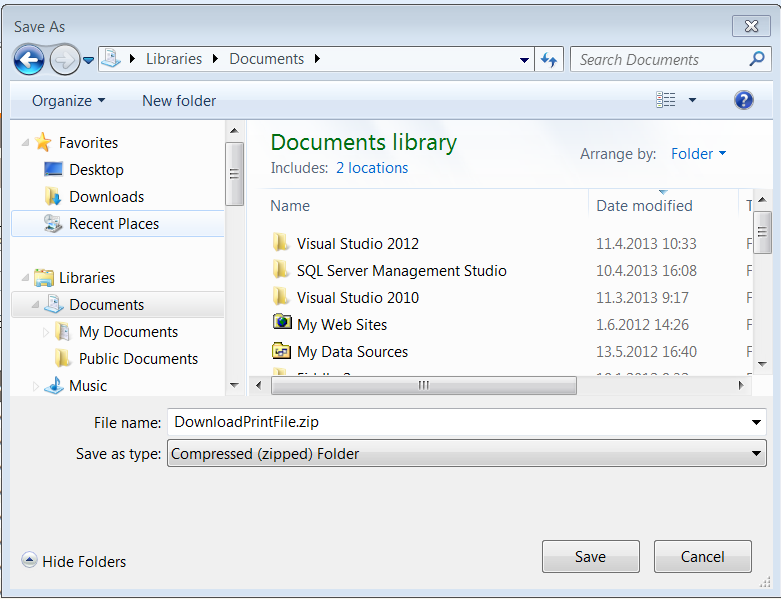Click the Change your view icon
The height and width of the screenshot is (599, 781).
[665, 100]
